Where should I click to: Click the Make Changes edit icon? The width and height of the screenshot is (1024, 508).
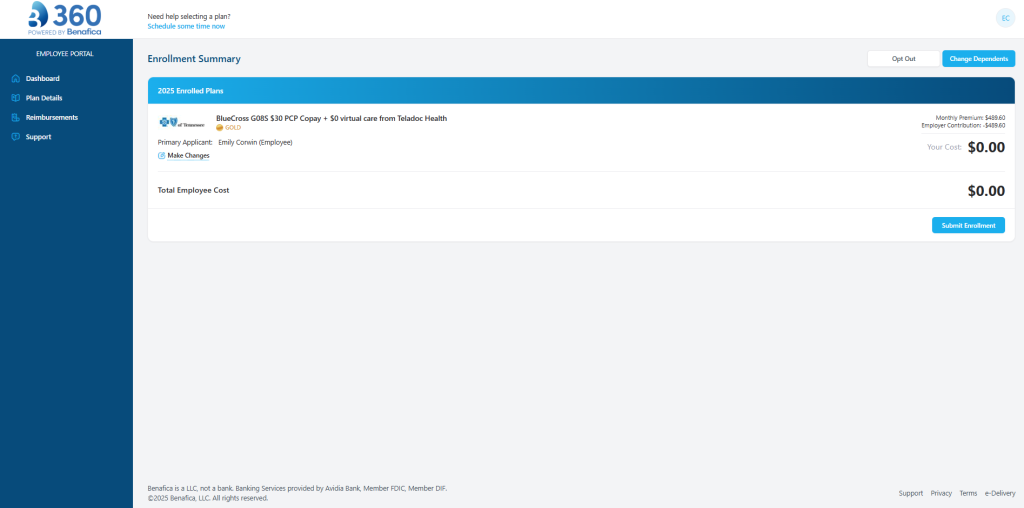[161, 155]
